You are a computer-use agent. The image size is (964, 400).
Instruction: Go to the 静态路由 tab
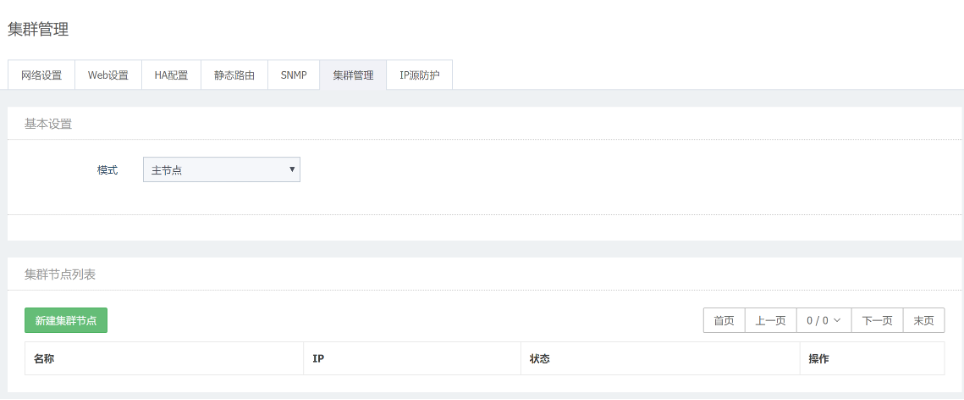(x=234, y=76)
